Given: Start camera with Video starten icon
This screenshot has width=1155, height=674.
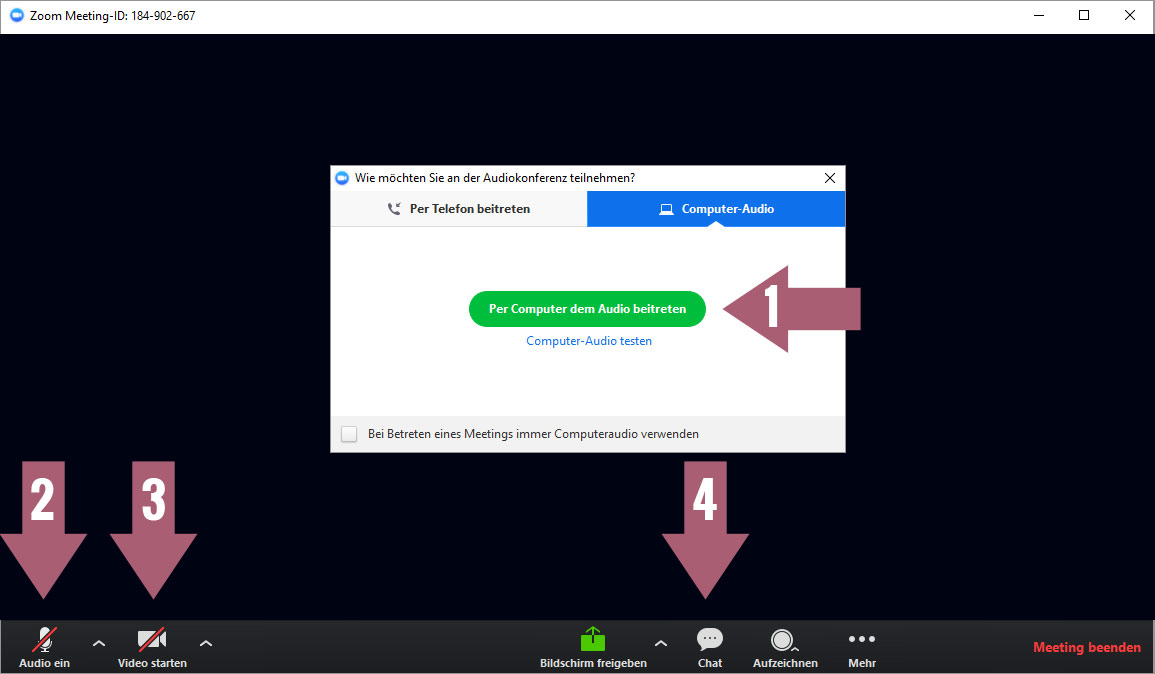Looking at the screenshot, I should point(152,639).
